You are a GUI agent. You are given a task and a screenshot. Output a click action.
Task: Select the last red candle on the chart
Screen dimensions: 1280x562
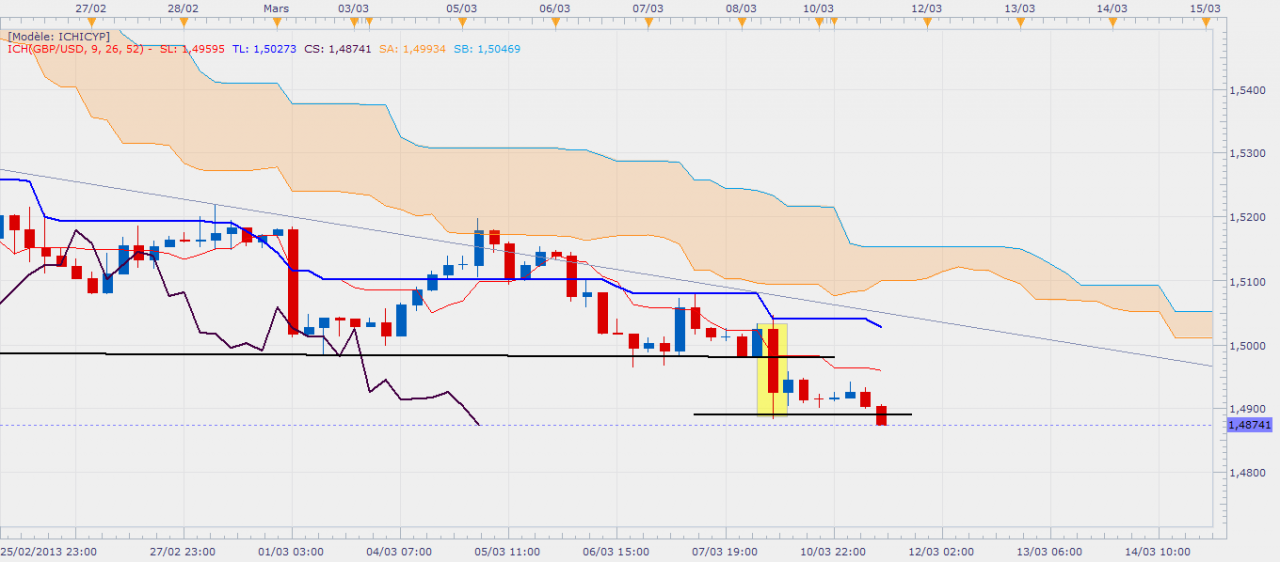pos(881,416)
